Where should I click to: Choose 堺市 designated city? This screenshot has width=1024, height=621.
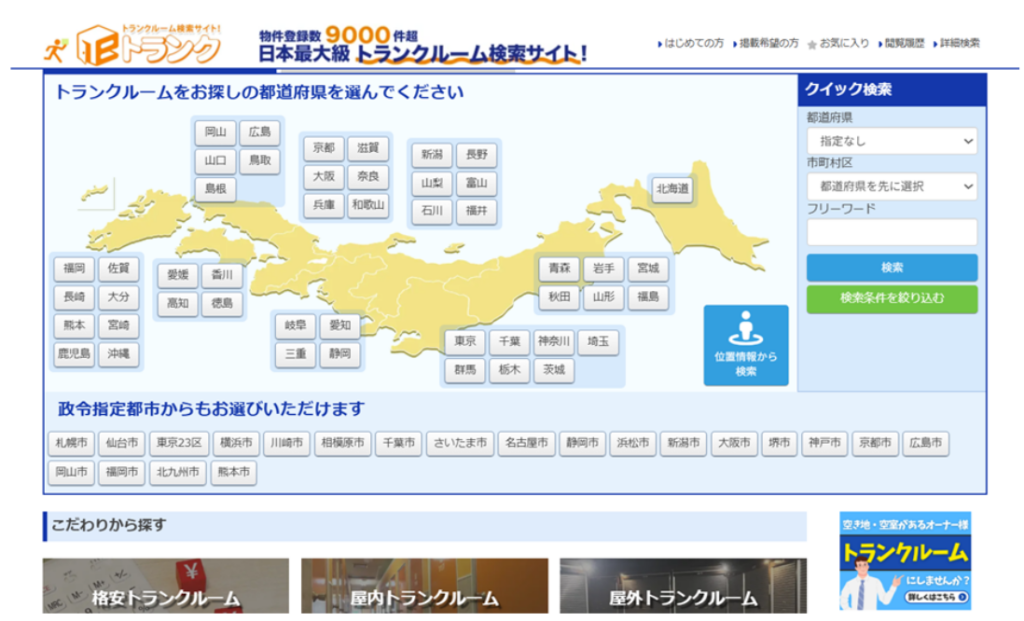(x=778, y=443)
